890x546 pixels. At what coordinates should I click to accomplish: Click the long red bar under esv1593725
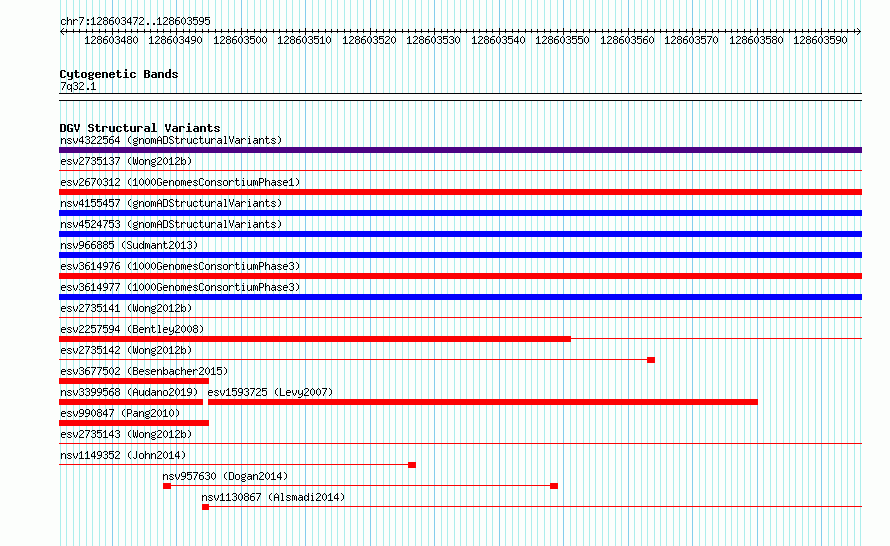pos(482,402)
